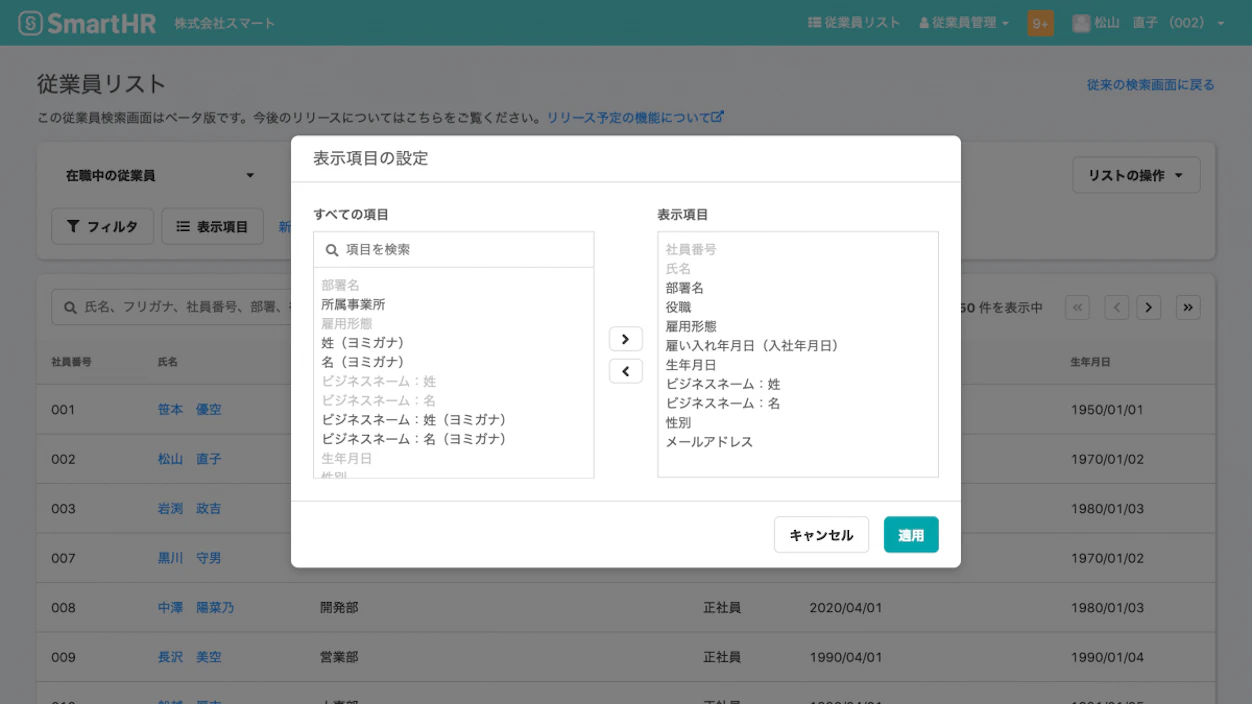1252x704 pixels.
Task: Open the 9+ notifications badge
Action: 1040,21
